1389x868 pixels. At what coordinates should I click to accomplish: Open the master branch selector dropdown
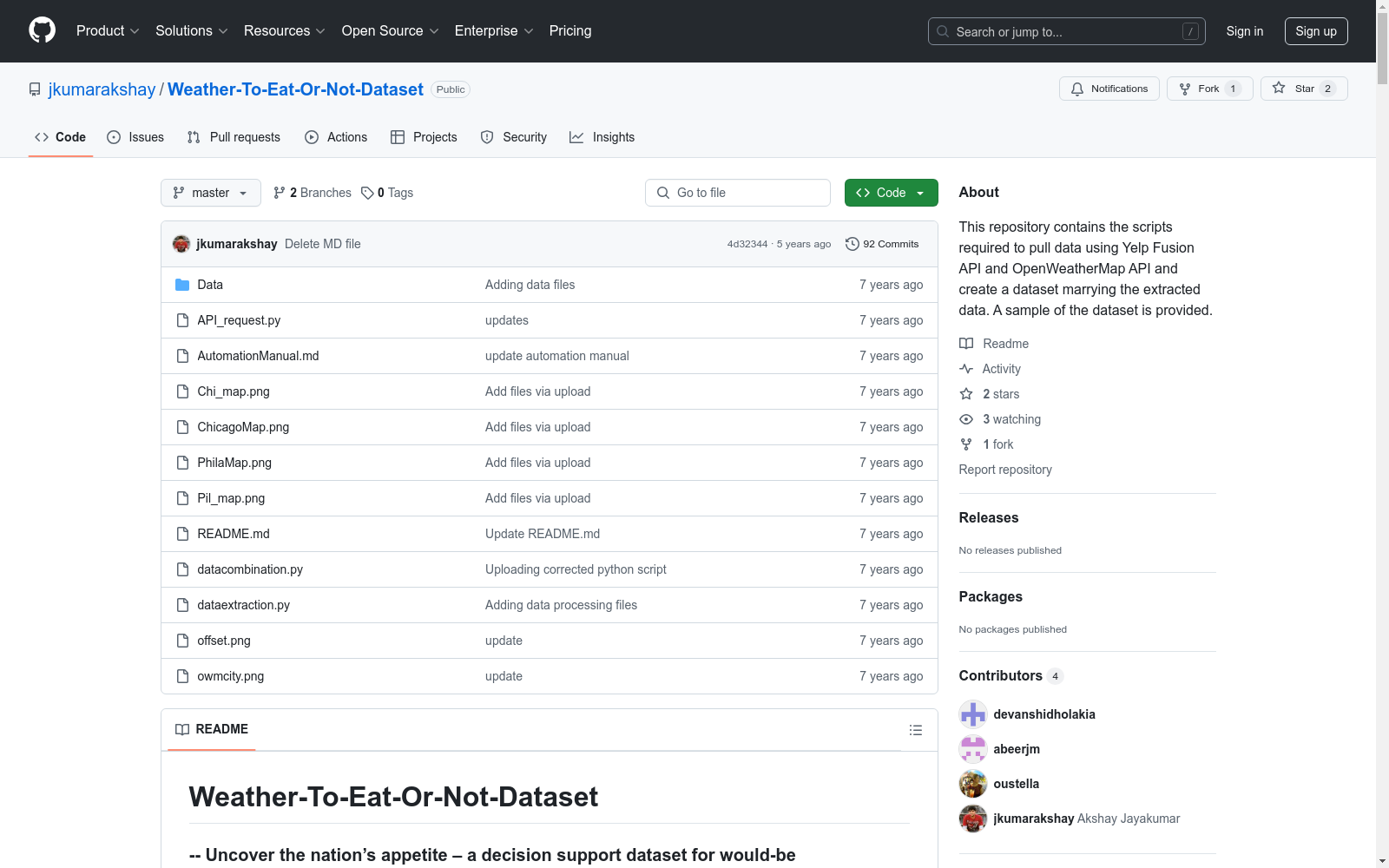(211, 193)
